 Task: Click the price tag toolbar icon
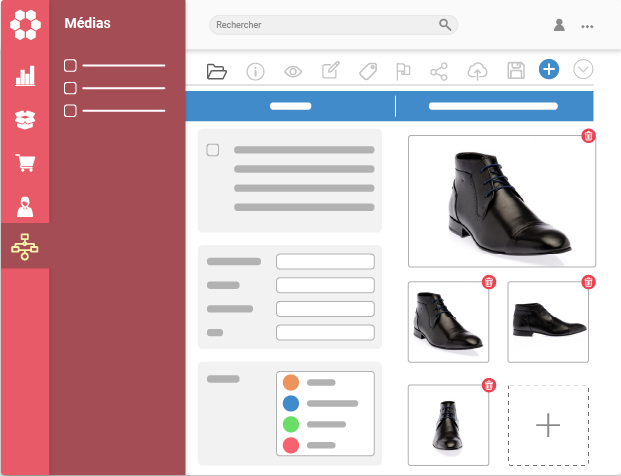368,72
